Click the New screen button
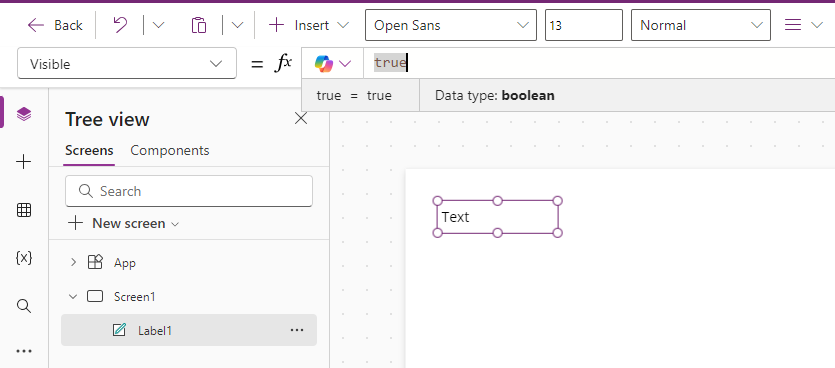835x368 pixels. pos(124,223)
